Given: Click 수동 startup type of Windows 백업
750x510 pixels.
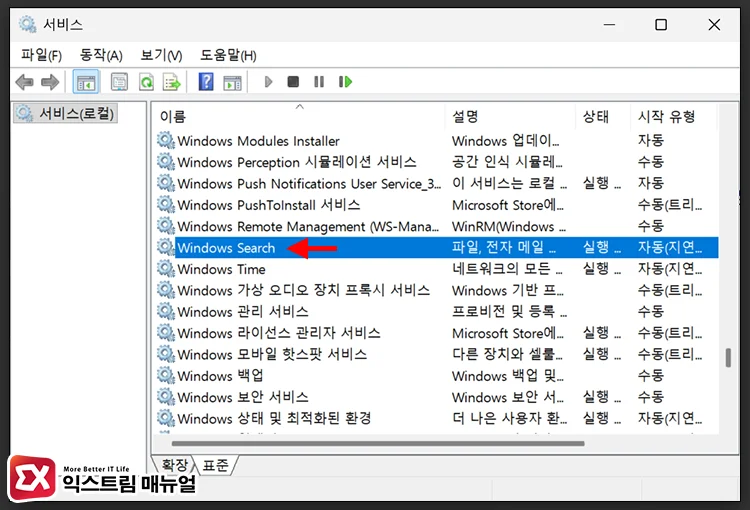Looking at the screenshot, I should [651, 375].
